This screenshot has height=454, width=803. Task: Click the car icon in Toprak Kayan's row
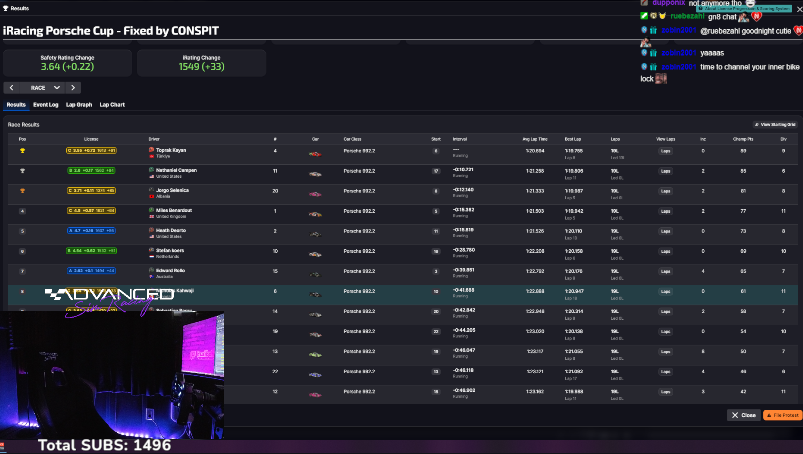pyautogui.click(x=315, y=154)
